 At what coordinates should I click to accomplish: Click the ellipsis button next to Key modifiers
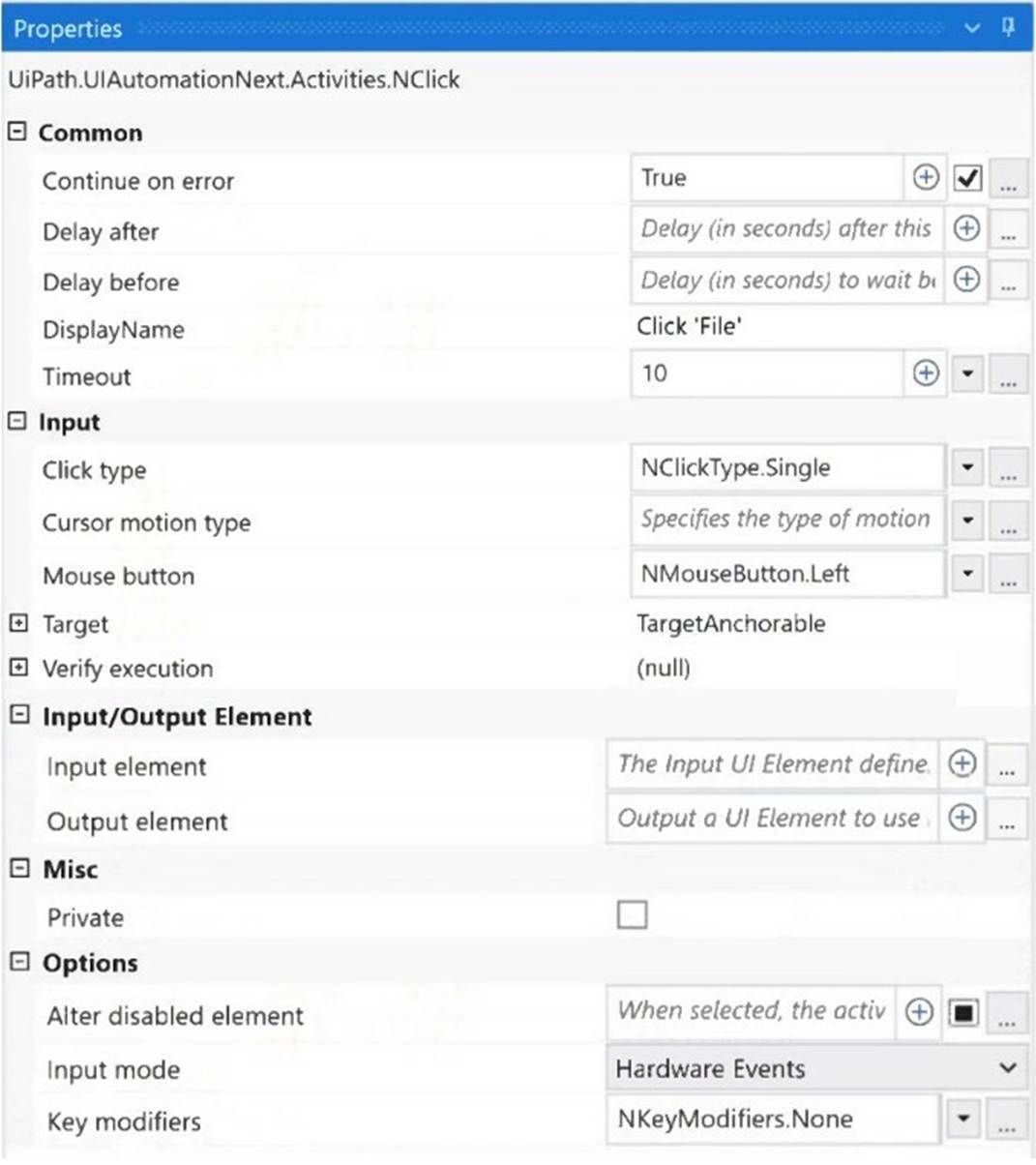1008,1120
